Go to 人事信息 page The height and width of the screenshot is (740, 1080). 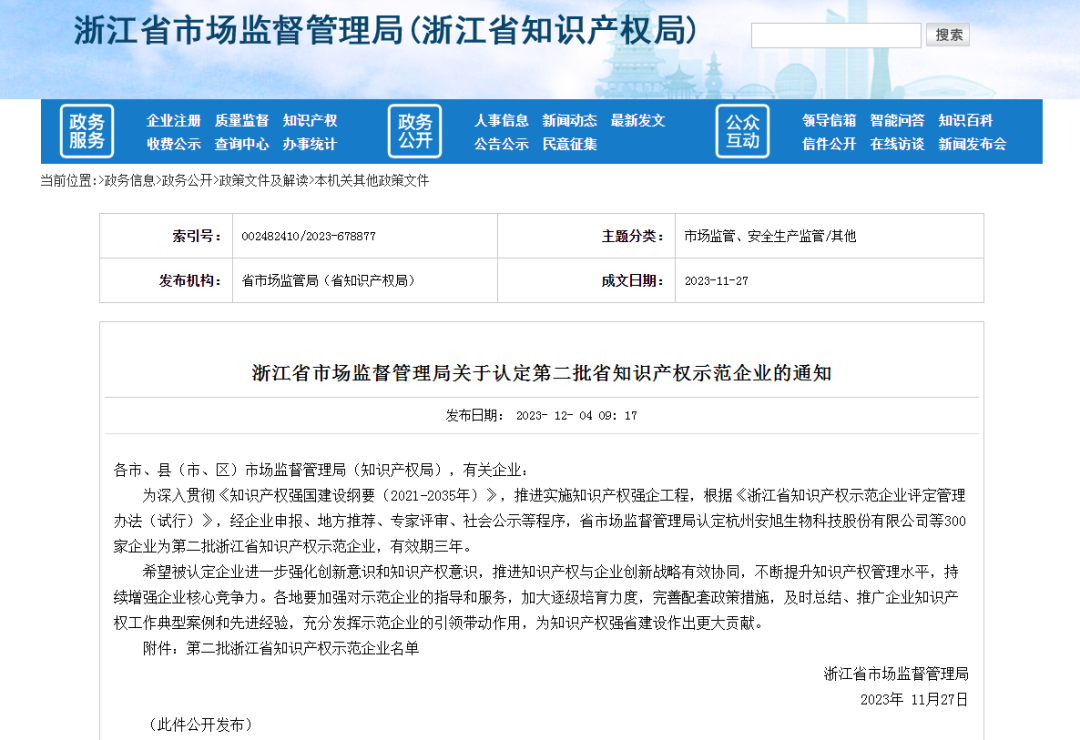pos(501,121)
